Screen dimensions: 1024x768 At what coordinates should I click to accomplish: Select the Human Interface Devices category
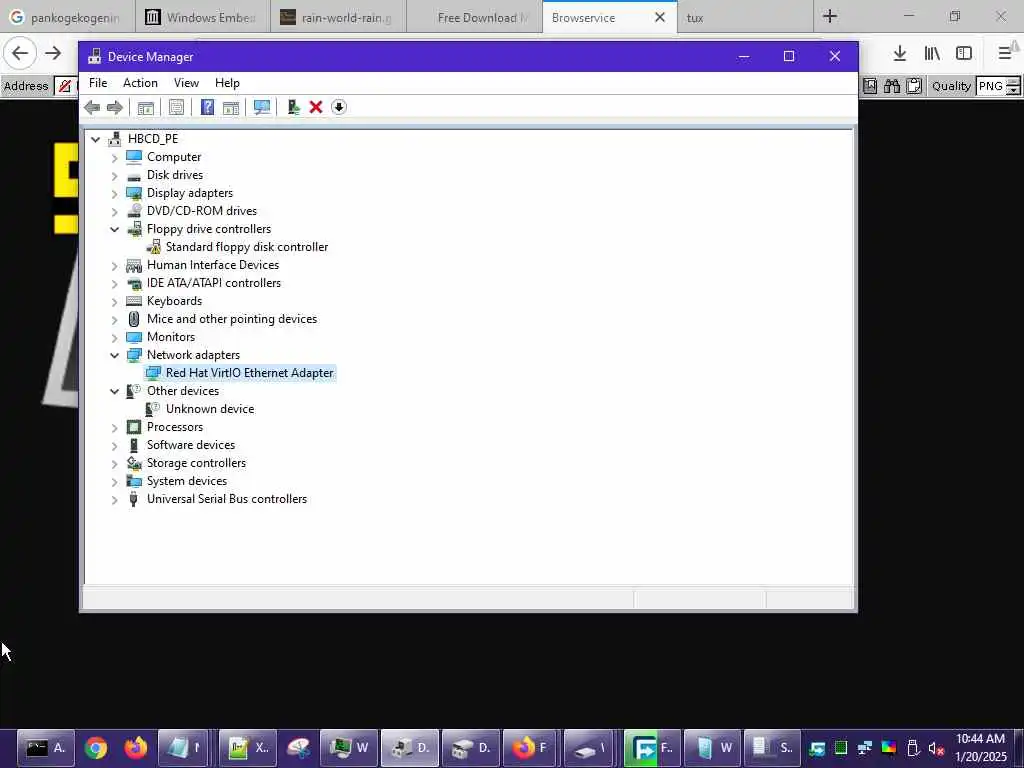coord(213,265)
